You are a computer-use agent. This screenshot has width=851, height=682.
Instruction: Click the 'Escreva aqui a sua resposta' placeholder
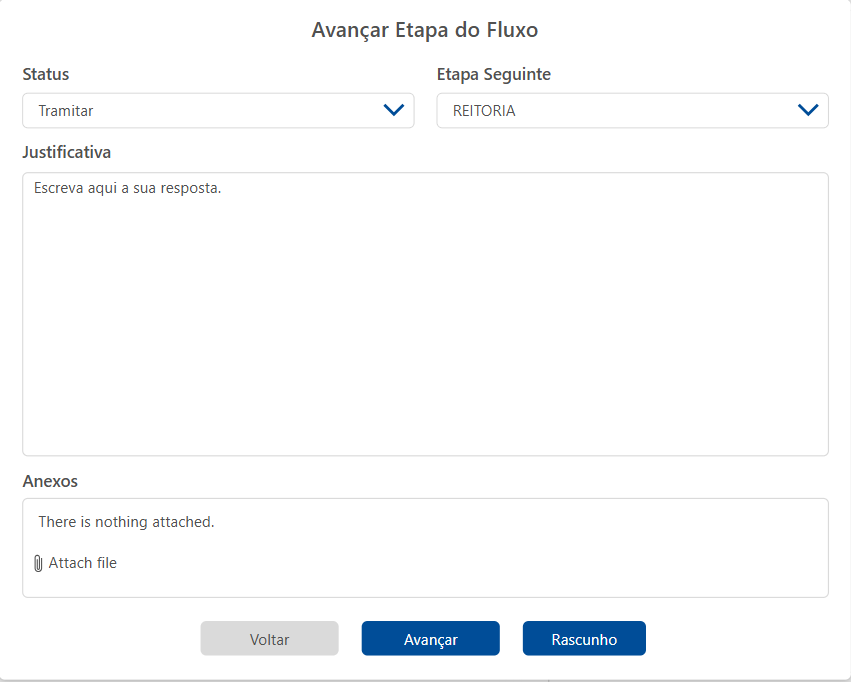(127, 187)
